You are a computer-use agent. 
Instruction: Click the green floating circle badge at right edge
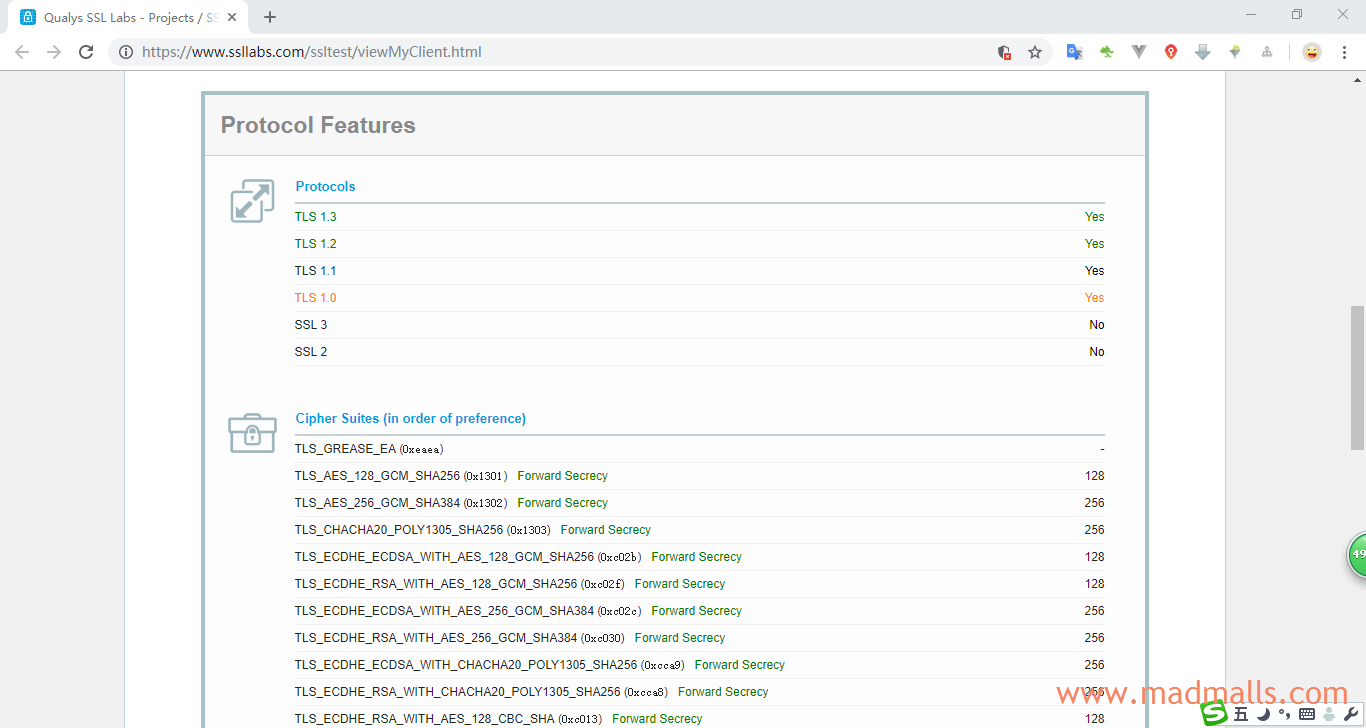click(x=1357, y=554)
